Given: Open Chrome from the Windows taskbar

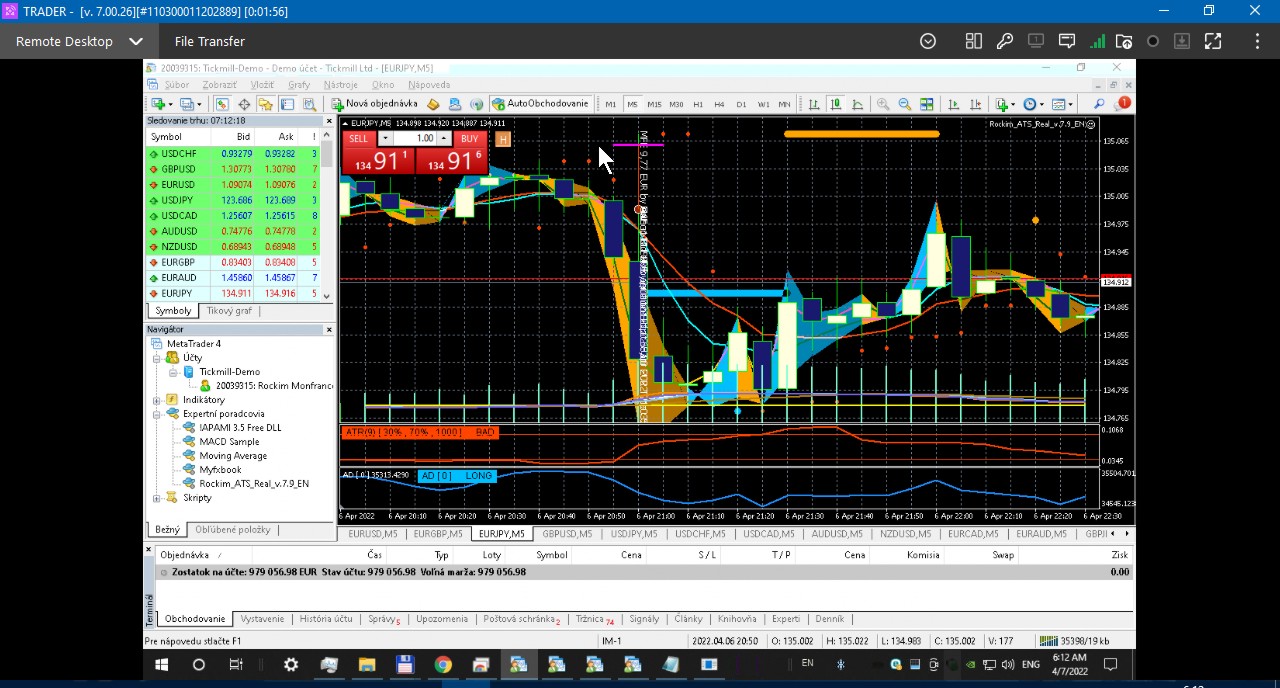Looking at the screenshot, I should pos(442,665).
